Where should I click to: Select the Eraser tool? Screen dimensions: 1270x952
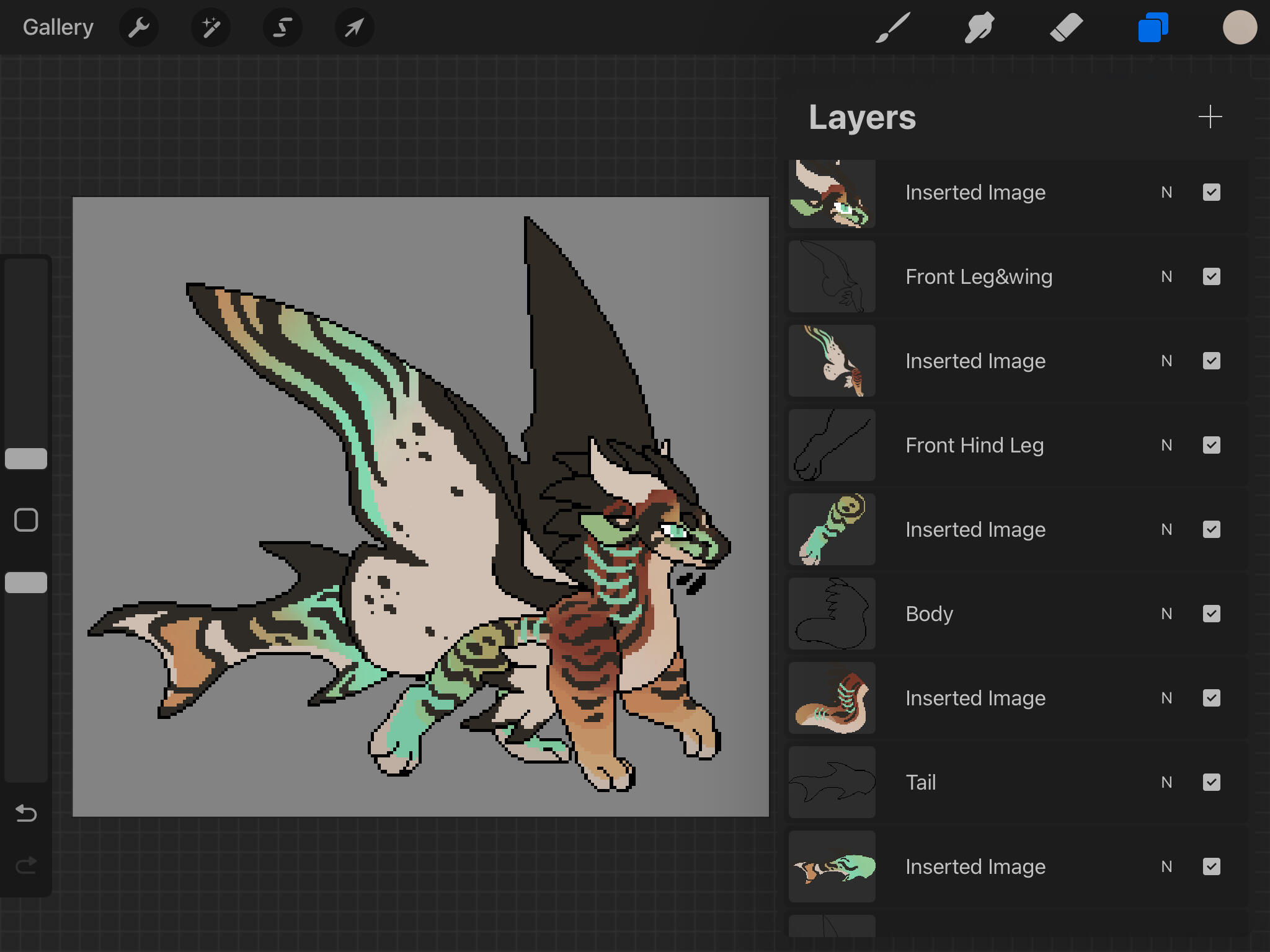[x=1066, y=27]
